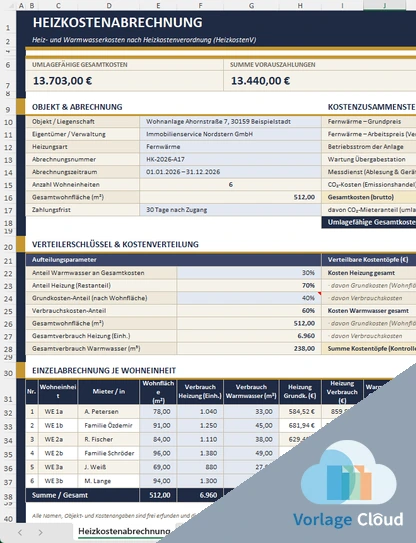
Task: Click the 238,00 Gesamtverbrauch Warmwasser cell
Action: (x=249, y=348)
